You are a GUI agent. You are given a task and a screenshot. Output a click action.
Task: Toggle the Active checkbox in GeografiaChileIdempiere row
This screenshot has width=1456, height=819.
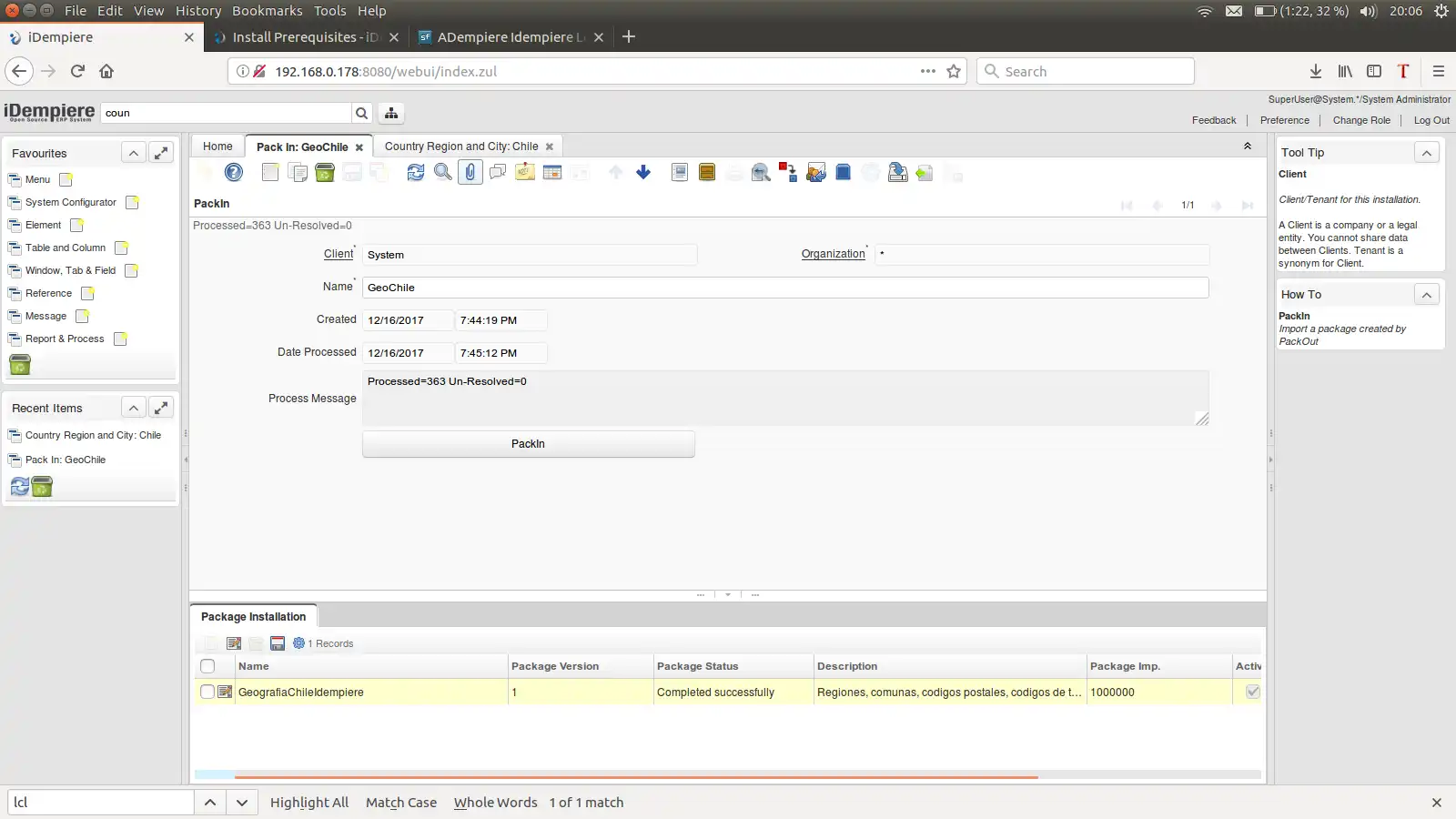1253,692
